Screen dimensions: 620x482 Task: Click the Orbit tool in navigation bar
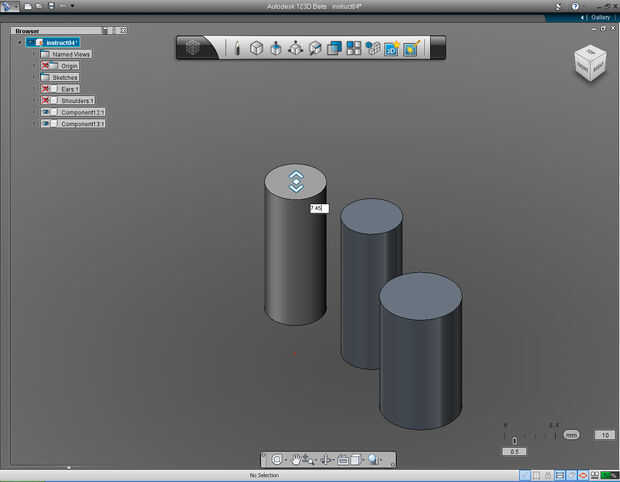pyautogui.click(x=326, y=460)
